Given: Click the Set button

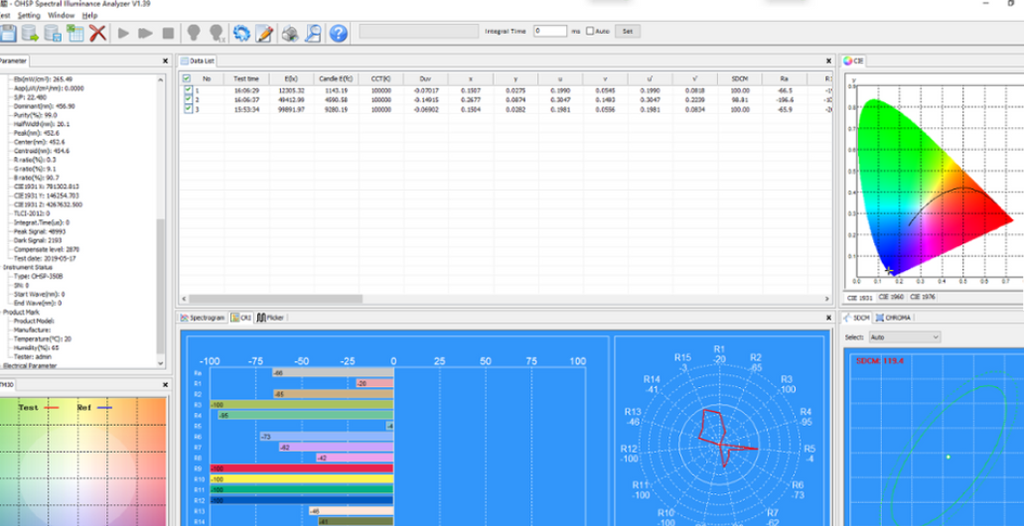Looking at the screenshot, I should point(627,31).
